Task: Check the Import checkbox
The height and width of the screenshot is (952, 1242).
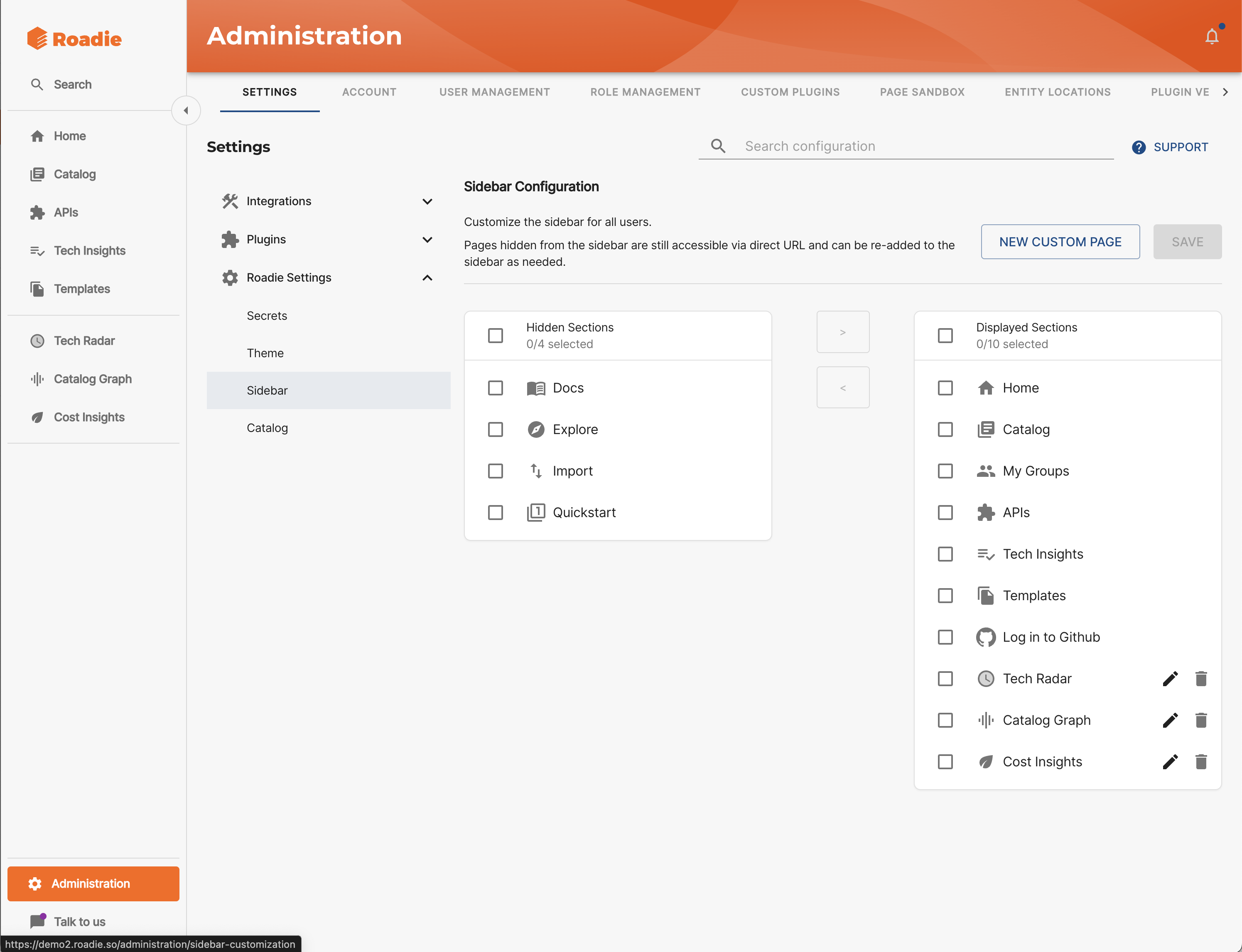Action: point(495,471)
